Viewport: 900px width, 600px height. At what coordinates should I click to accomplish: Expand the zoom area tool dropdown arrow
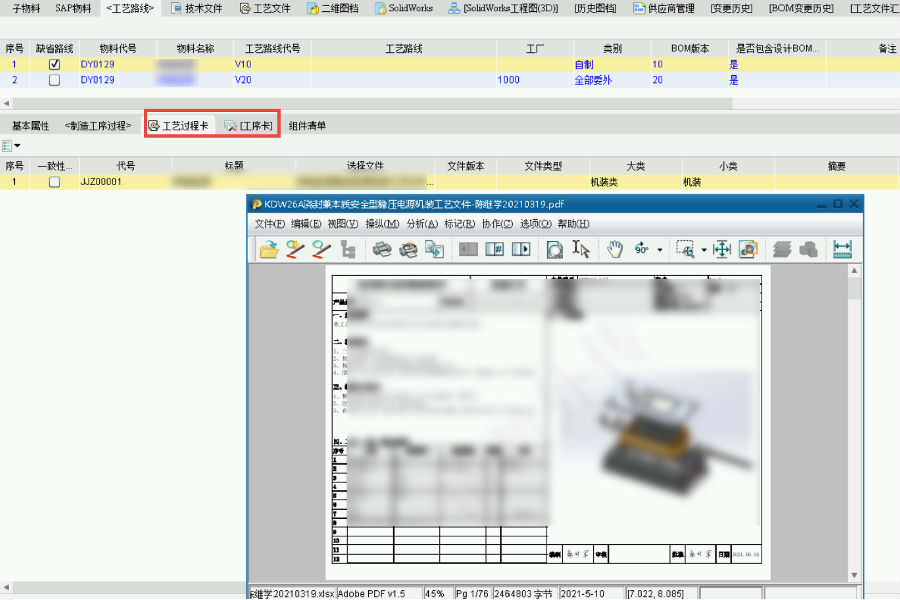pyautogui.click(x=704, y=250)
